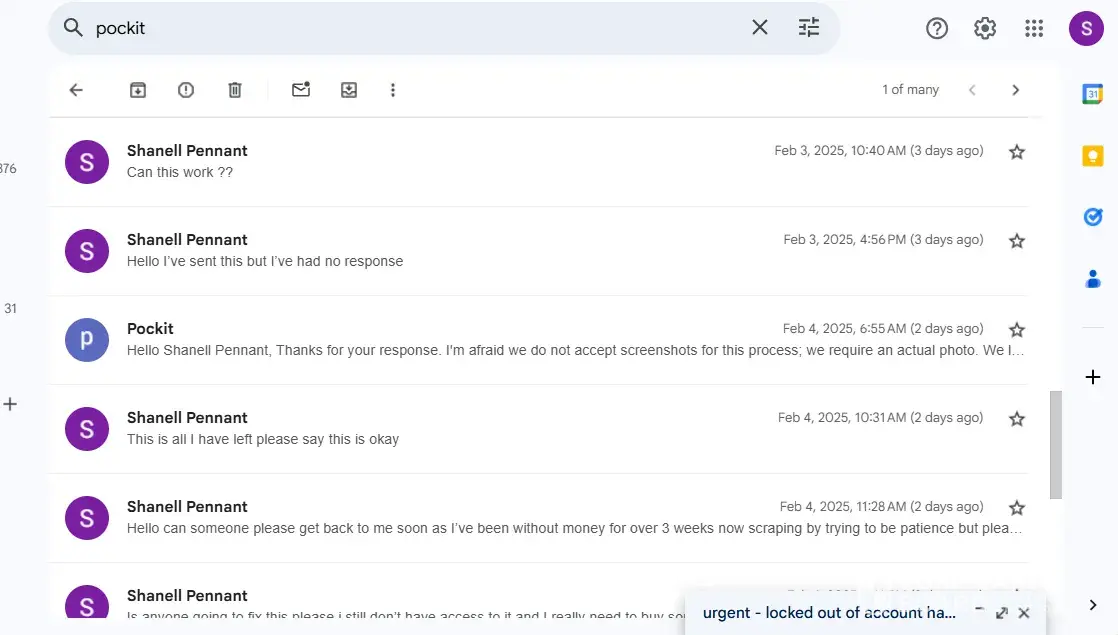Open More options three-dot menu
Image resolution: width=1118 pixels, height=635 pixels.
coord(393,90)
